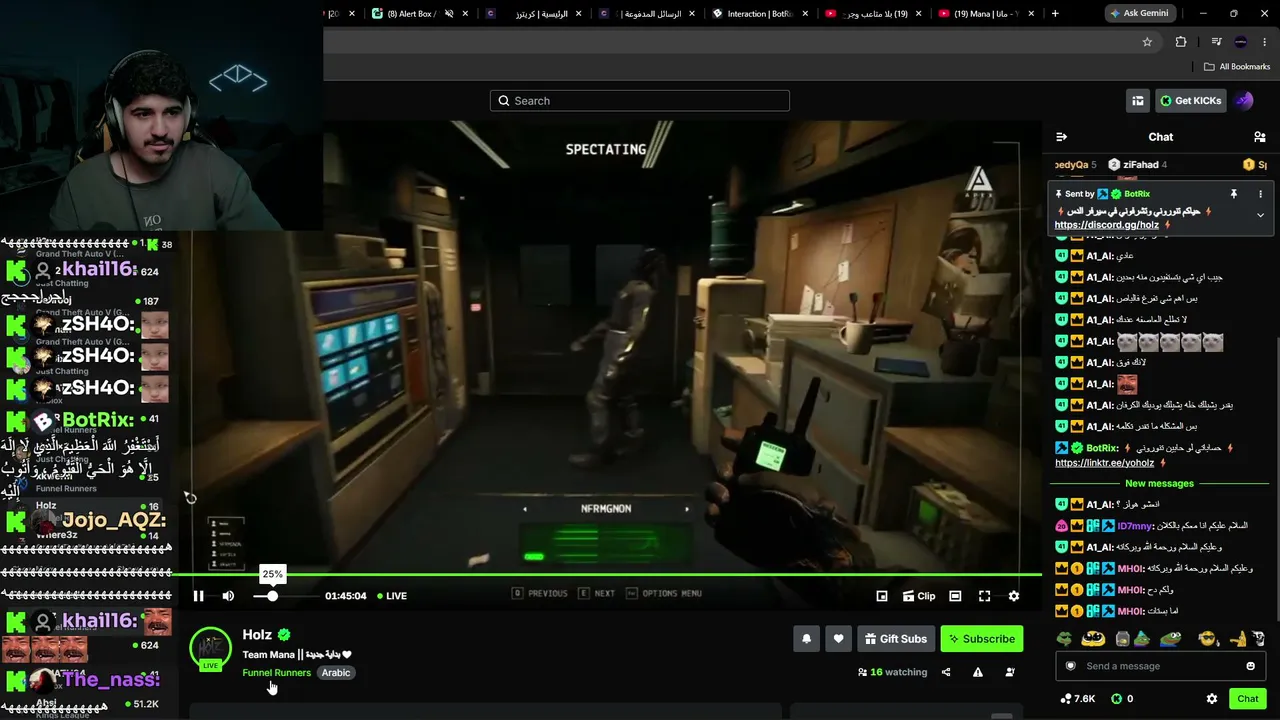Open the Holz channel avatar
The width and height of the screenshot is (1280, 720).
click(210, 648)
